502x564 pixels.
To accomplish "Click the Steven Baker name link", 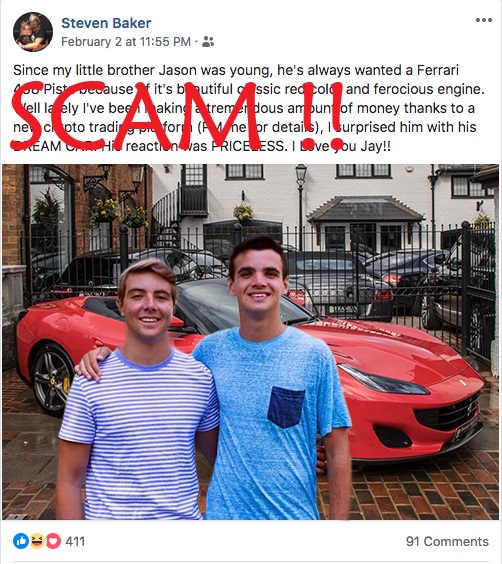I will [x=106, y=23].
